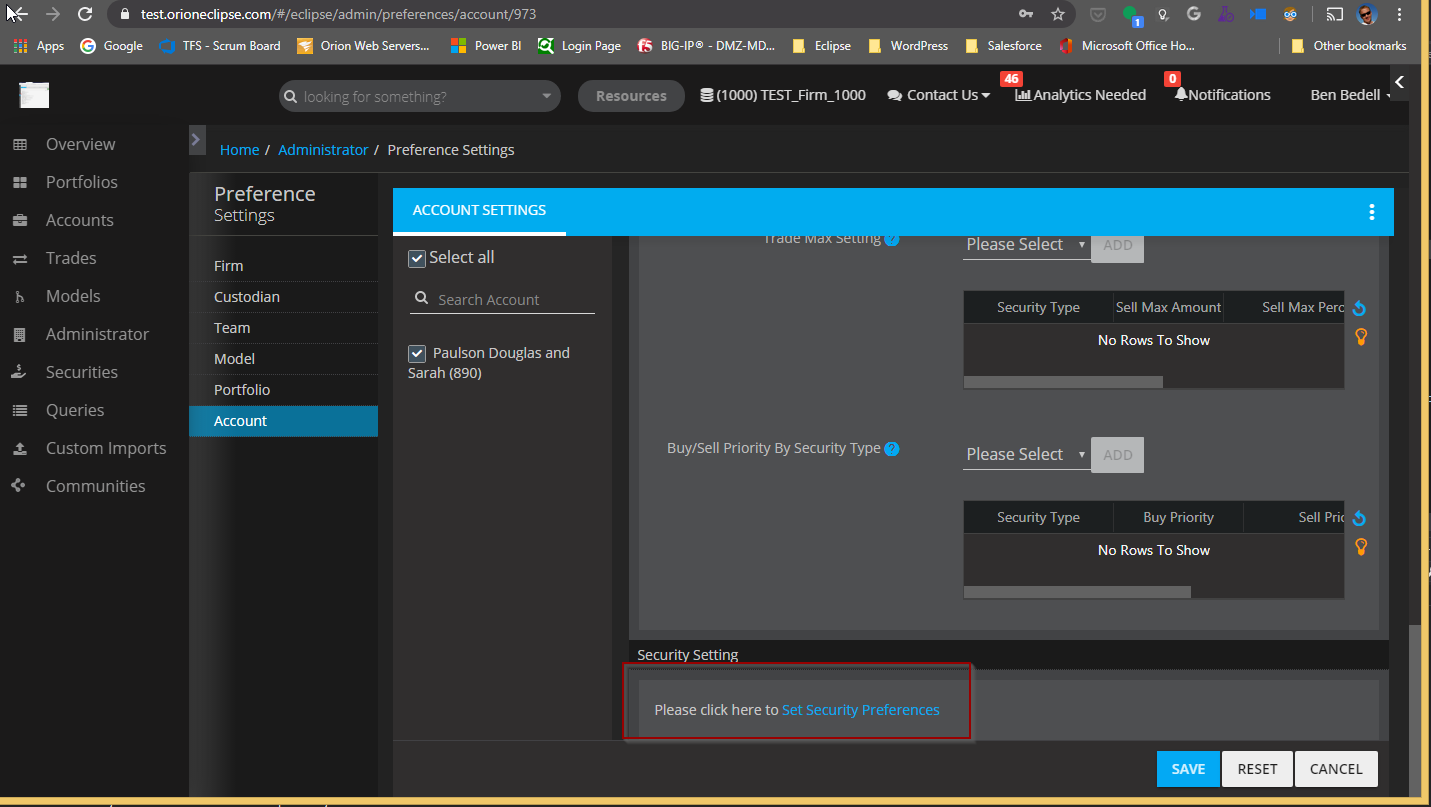Open the Contact Us dropdown

[x=937, y=94]
